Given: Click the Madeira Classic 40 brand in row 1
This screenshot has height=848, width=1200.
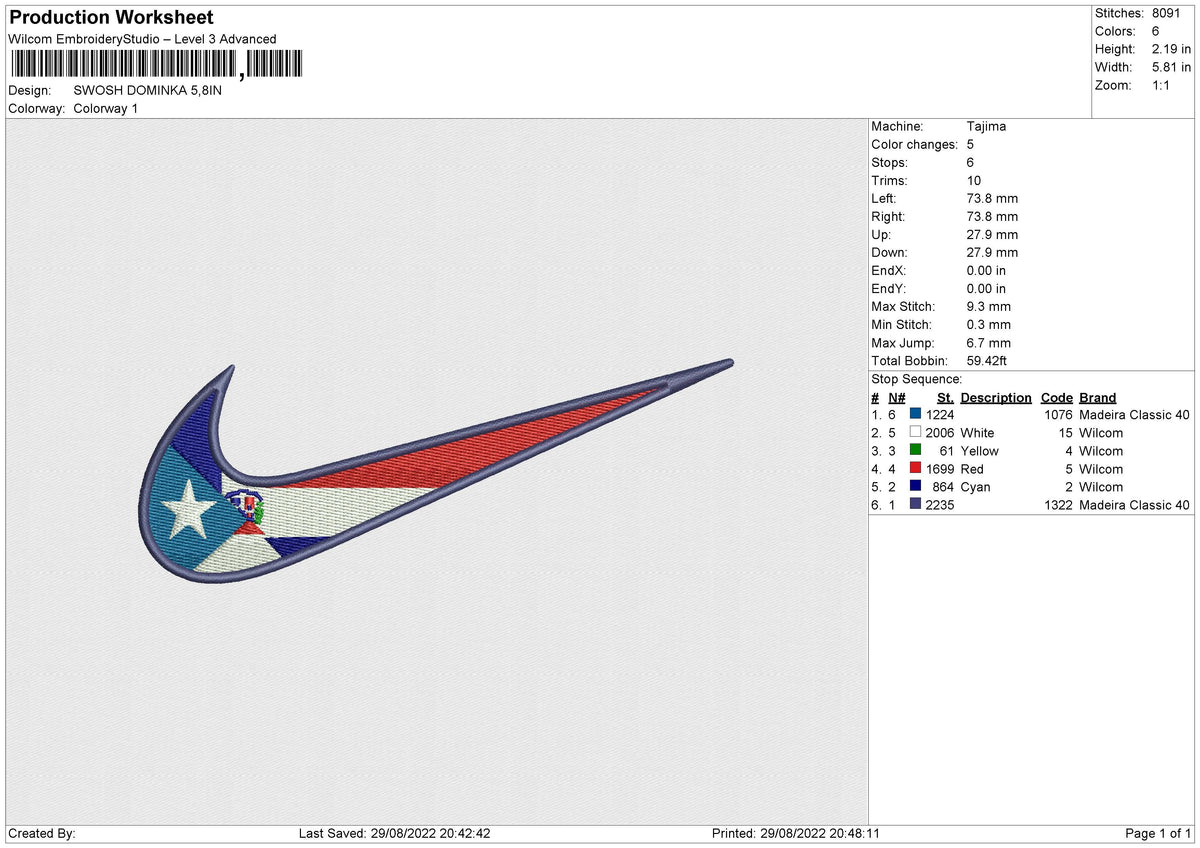Looking at the screenshot, I should [x=1134, y=415].
